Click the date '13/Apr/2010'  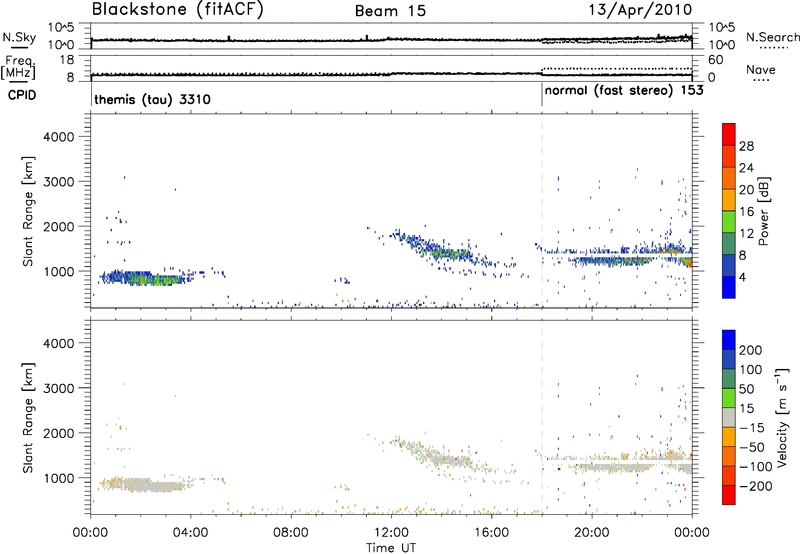(640, 10)
